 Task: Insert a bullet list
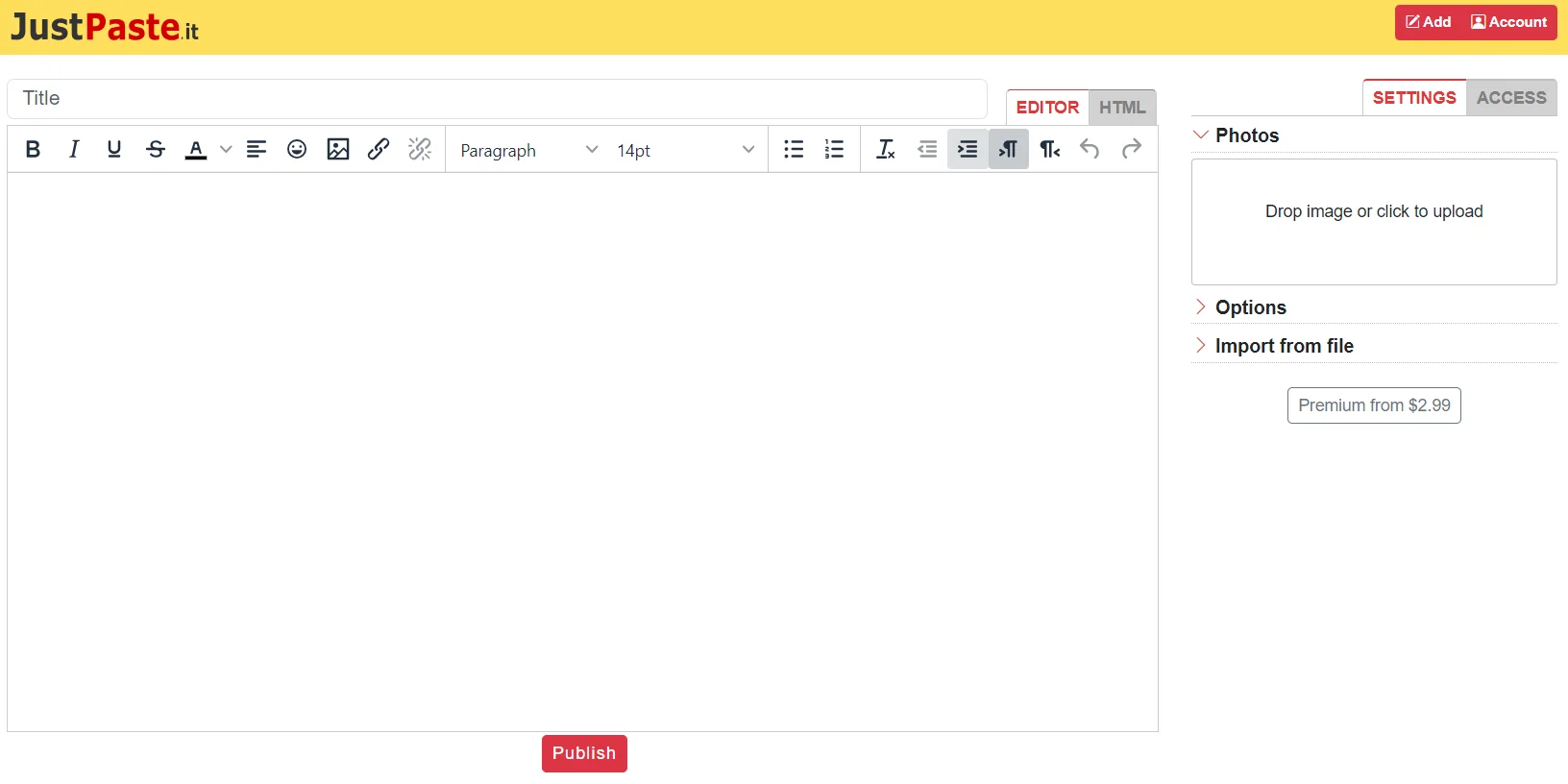pos(794,149)
